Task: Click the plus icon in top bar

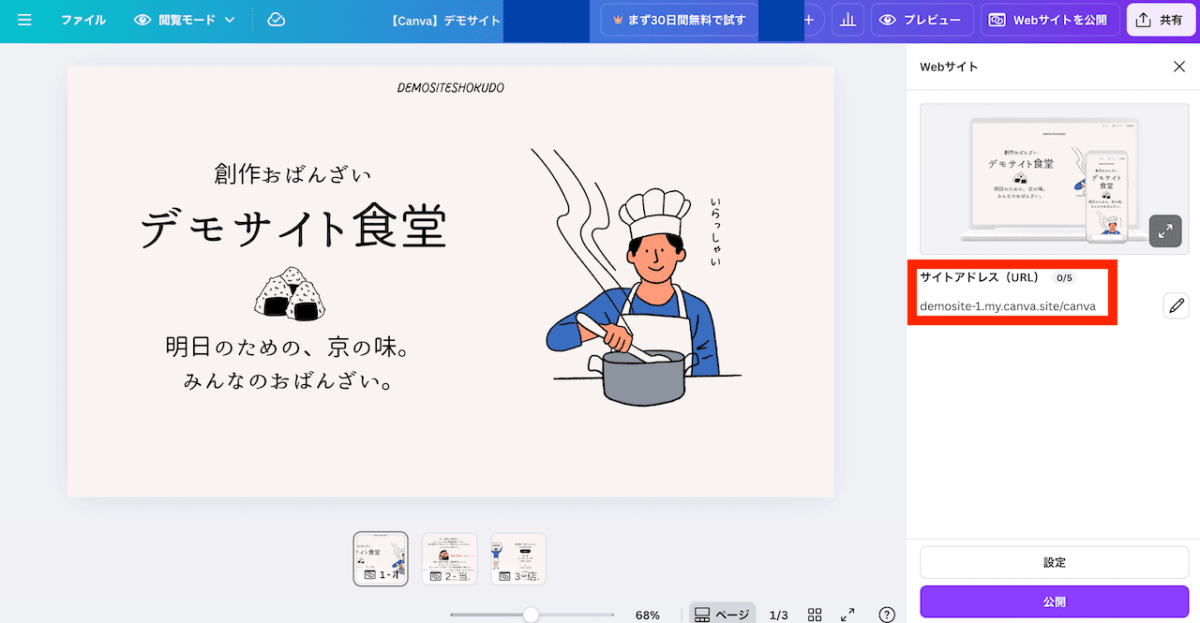Action: 809,20
